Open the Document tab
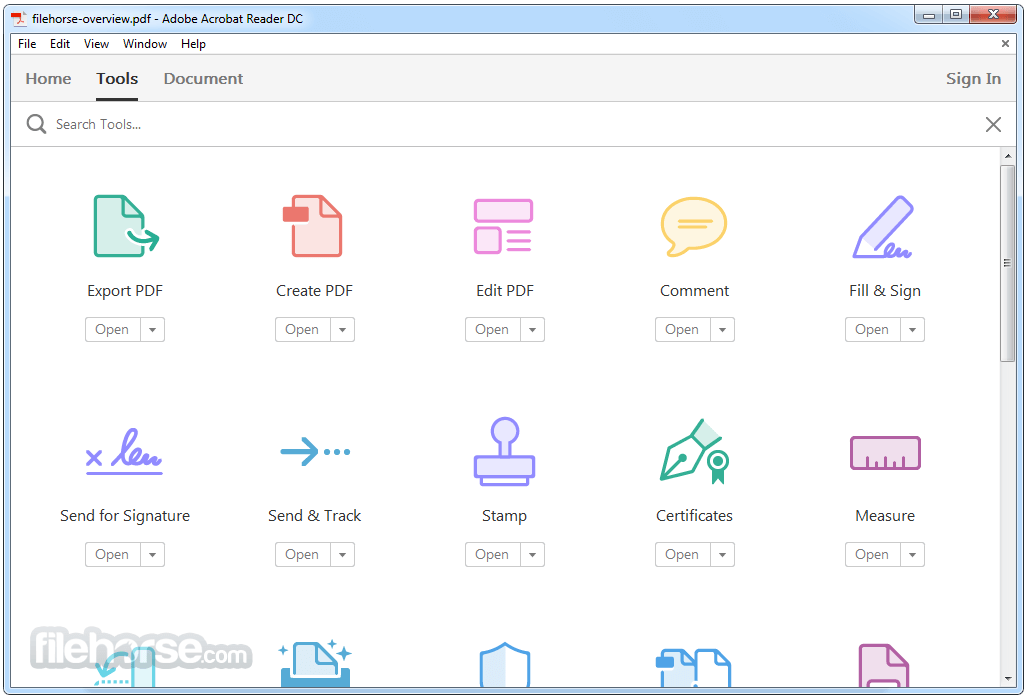Screen dimensions: 1028x699 point(203,78)
